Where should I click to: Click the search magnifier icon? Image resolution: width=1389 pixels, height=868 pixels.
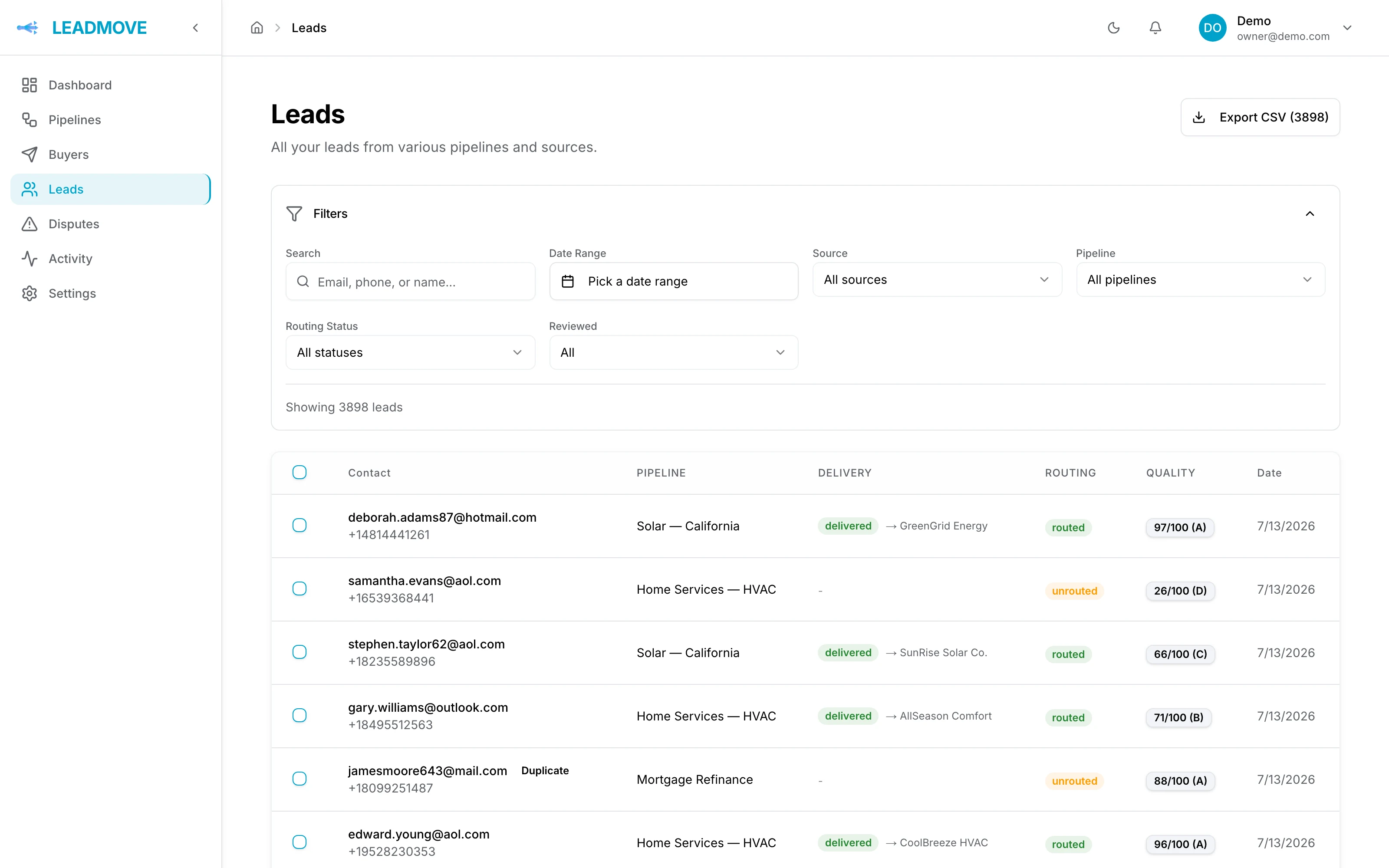click(x=303, y=281)
